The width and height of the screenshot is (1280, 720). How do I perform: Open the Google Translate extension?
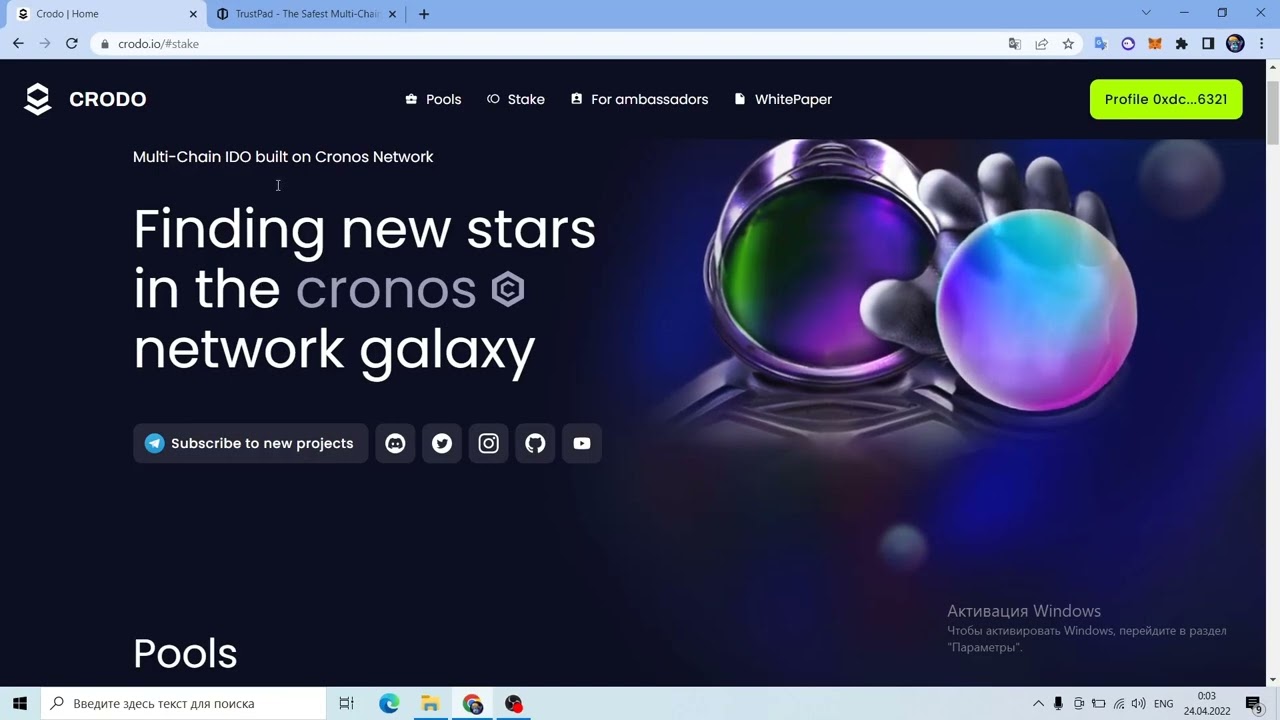point(1101,44)
